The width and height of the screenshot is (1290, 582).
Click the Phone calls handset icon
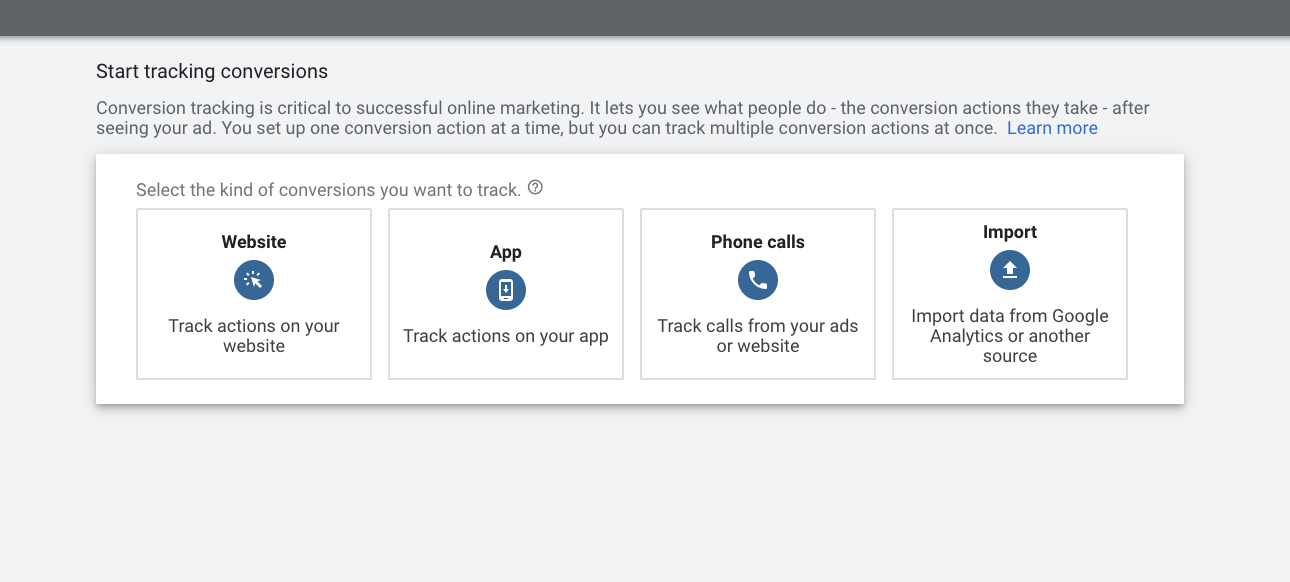coord(757,280)
